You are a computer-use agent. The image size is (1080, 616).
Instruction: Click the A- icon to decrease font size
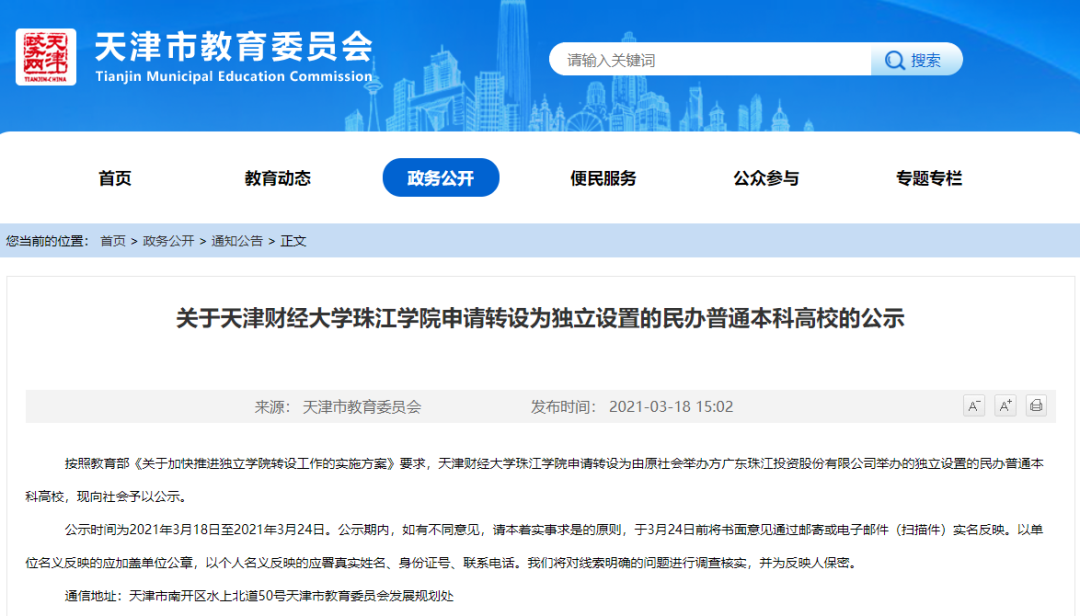click(x=973, y=406)
